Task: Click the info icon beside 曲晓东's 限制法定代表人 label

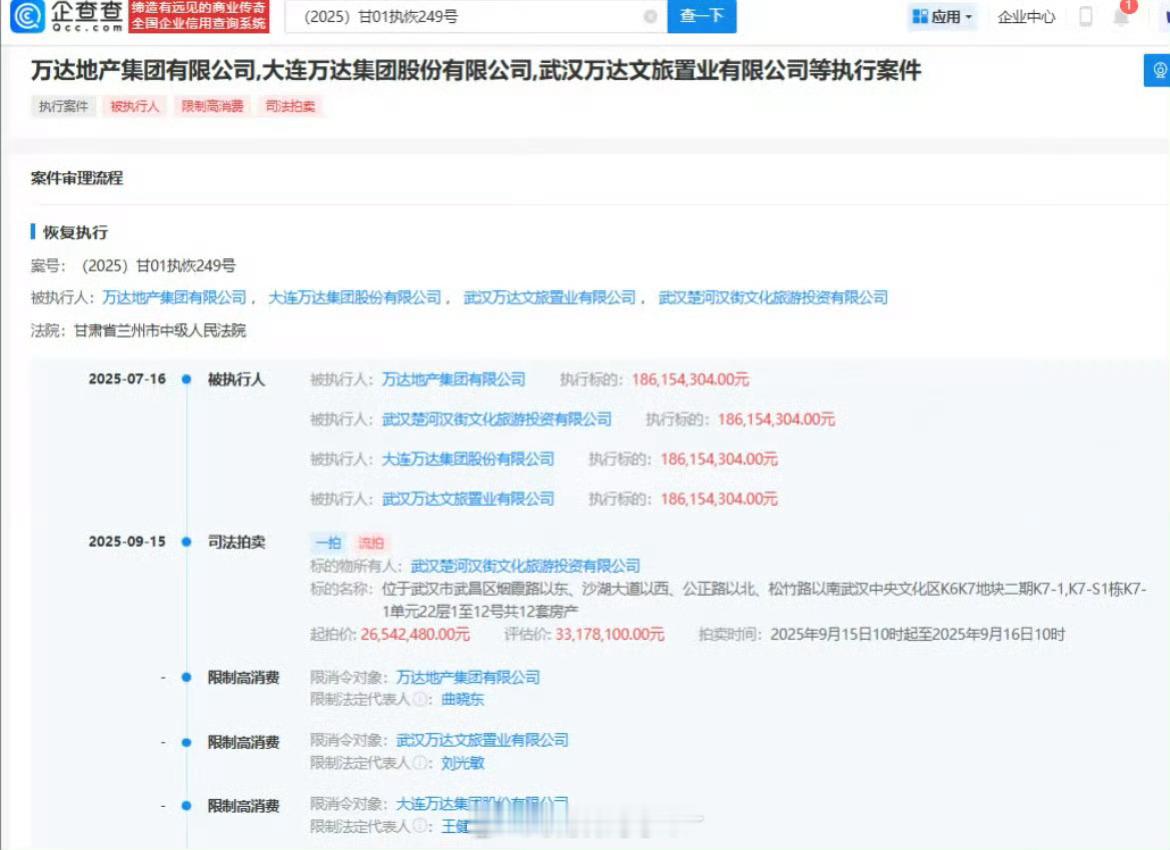Action: [420, 699]
